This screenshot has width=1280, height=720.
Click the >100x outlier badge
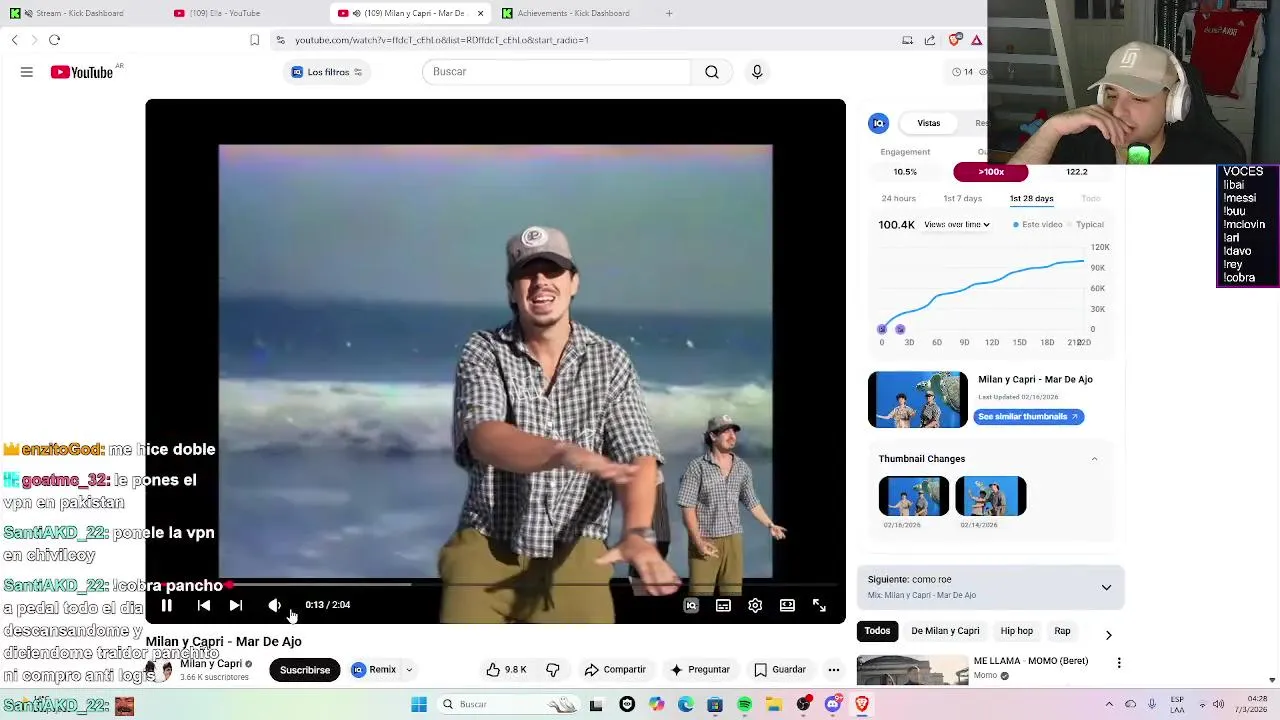point(991,172)
